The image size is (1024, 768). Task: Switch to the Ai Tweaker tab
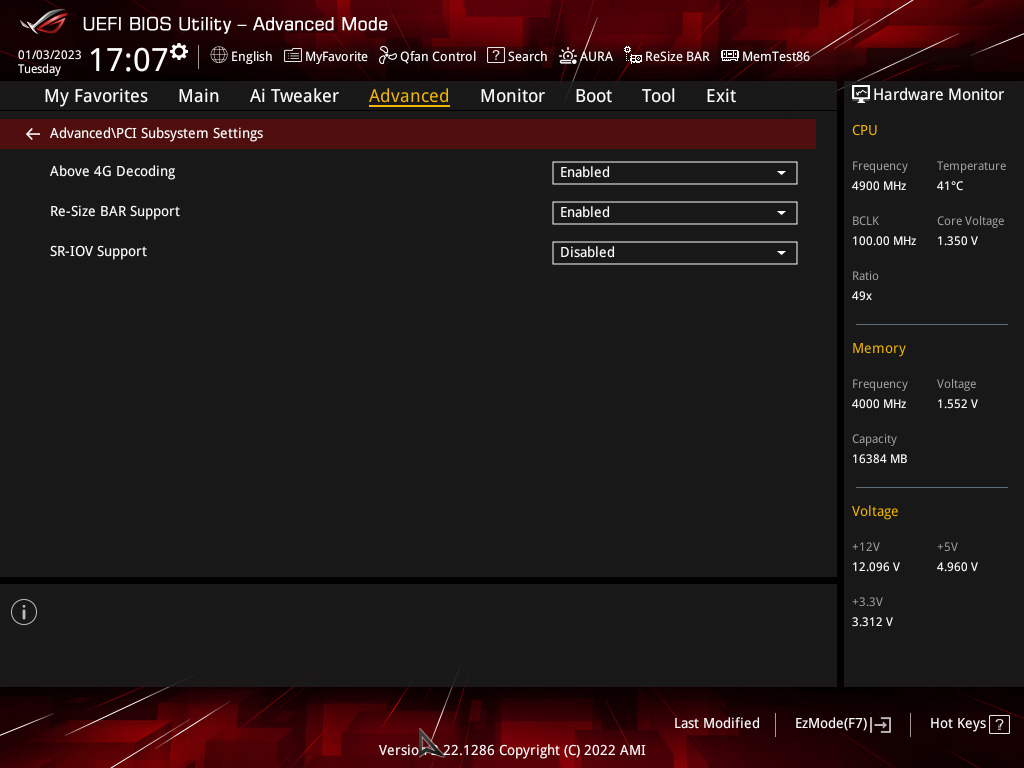tap(294, 95)
